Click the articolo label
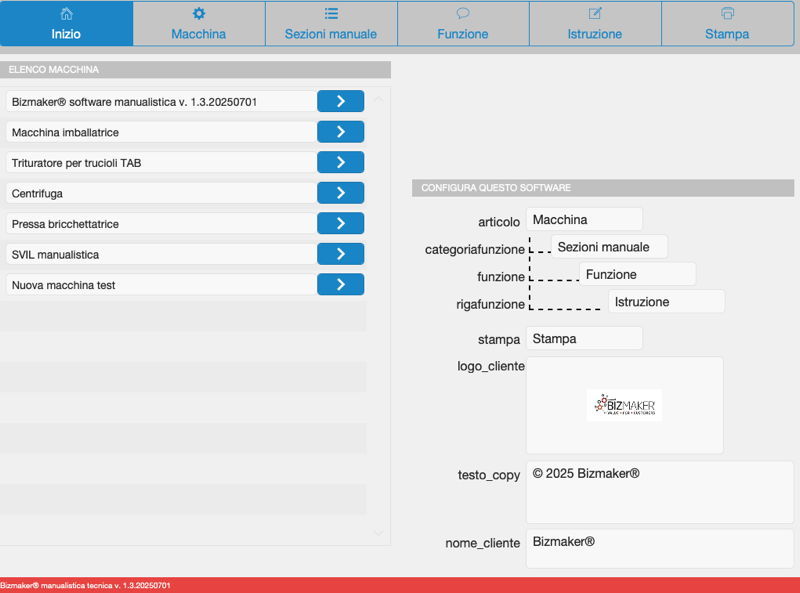The height and width of the screenshot is (593, 800). pyautogui.click(x=499, y=222)
